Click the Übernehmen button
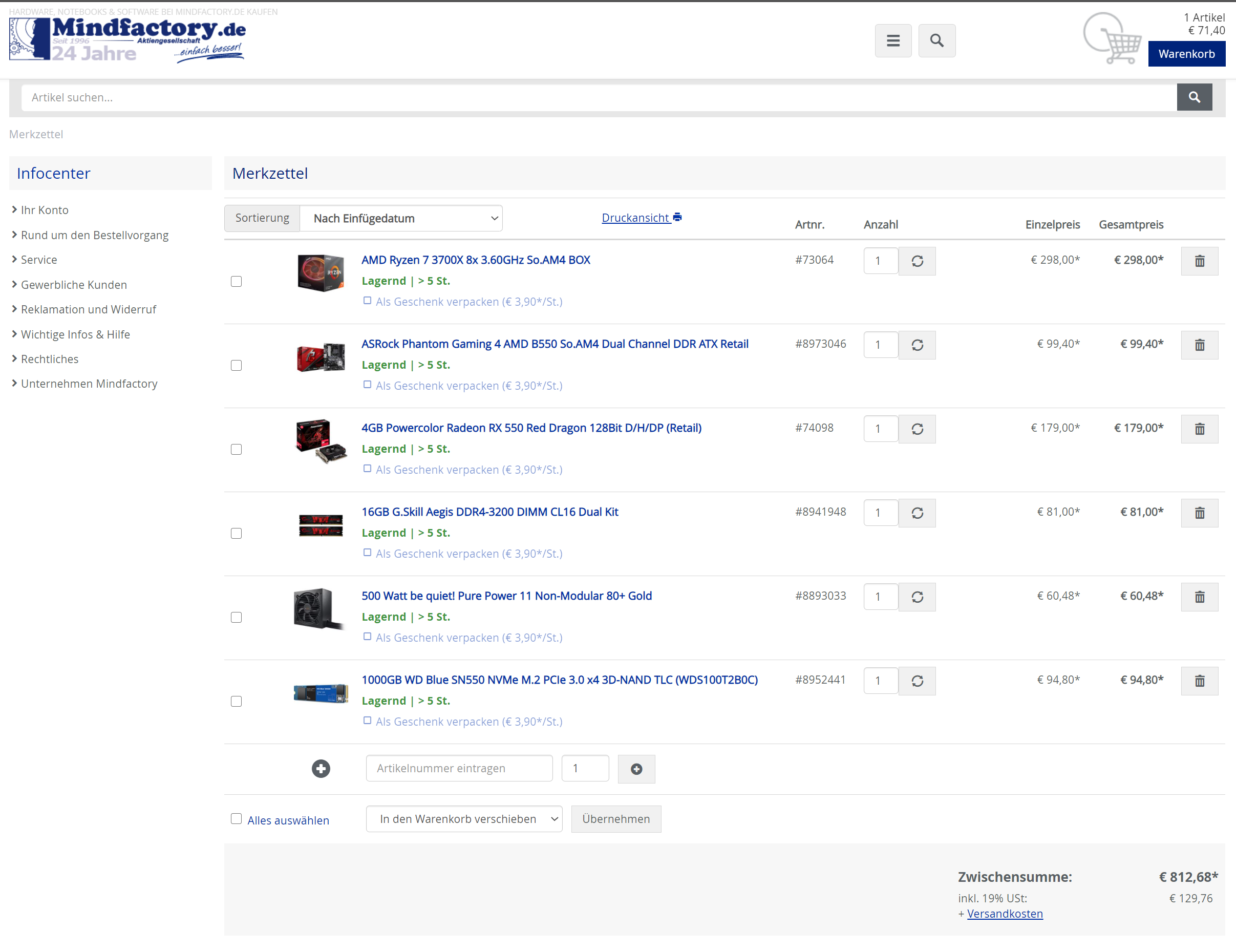The image size is (1236, 952). click(x=616, y=819)
